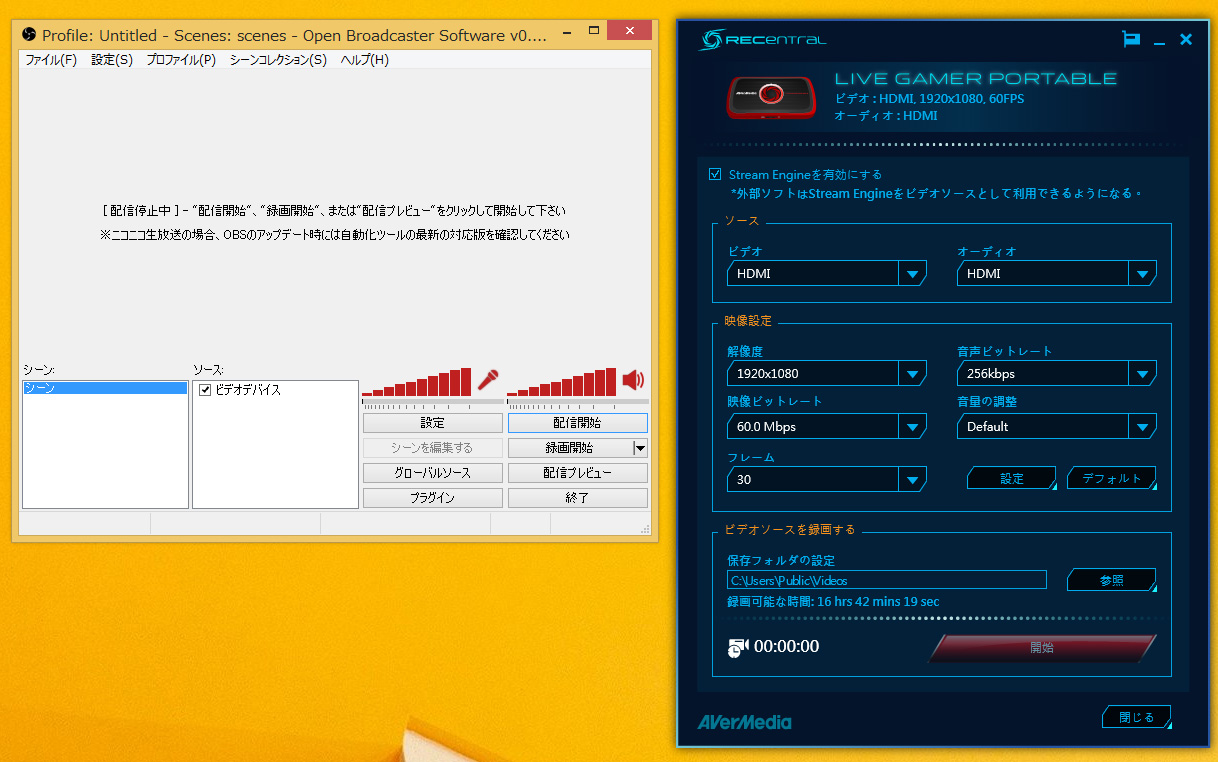Select the シーン item in the scenes list

[105, 388]
